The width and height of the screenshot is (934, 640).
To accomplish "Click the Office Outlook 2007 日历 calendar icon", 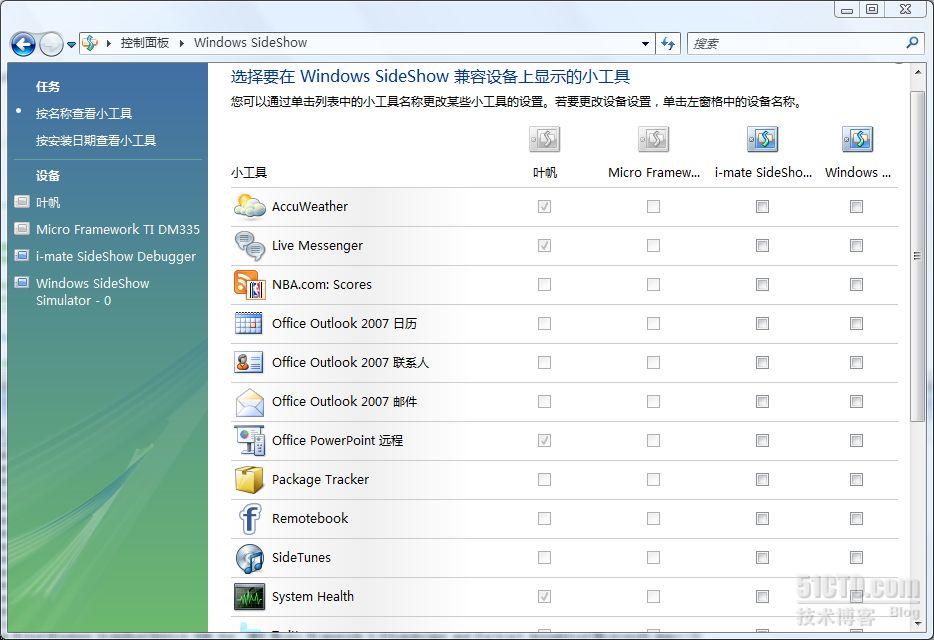I will click(248, 323).
